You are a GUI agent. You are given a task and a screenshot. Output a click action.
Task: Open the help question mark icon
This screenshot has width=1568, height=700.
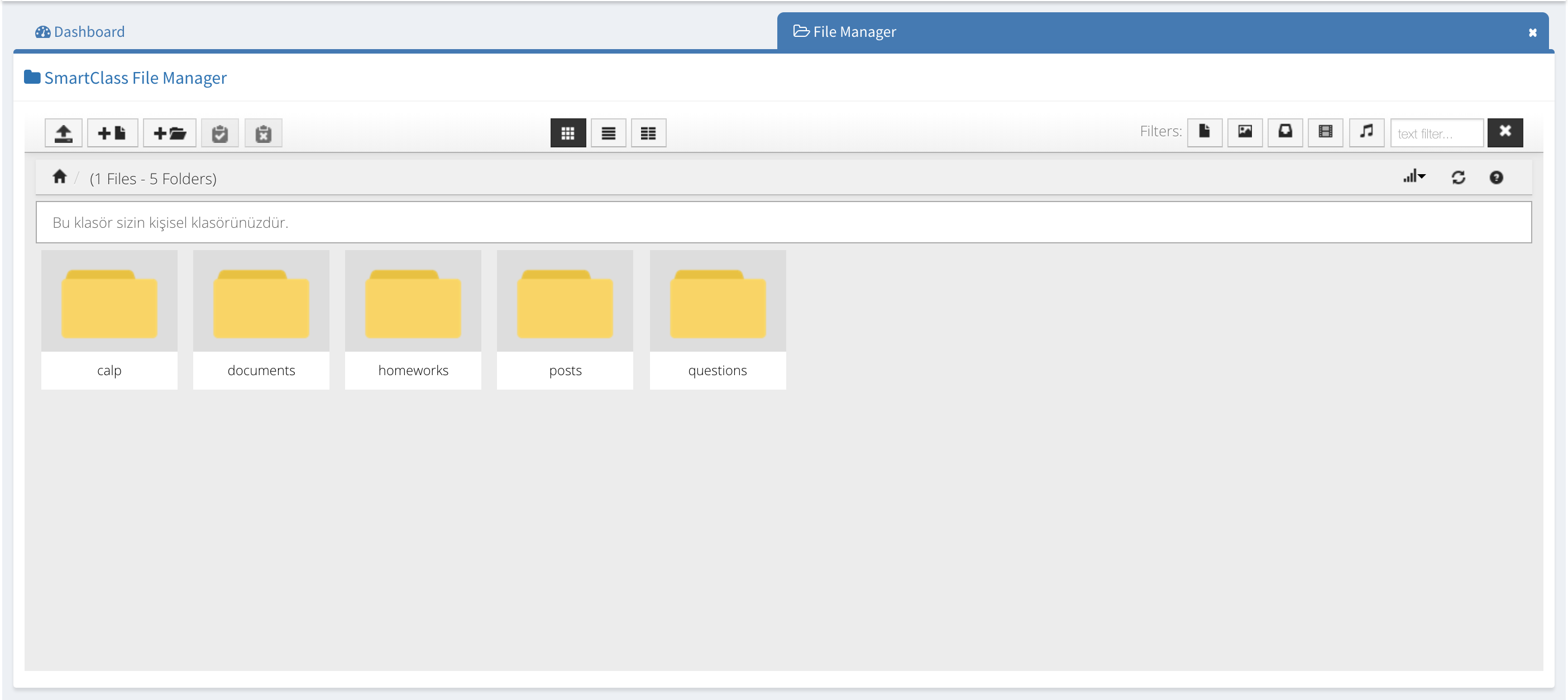[1495, 178]
